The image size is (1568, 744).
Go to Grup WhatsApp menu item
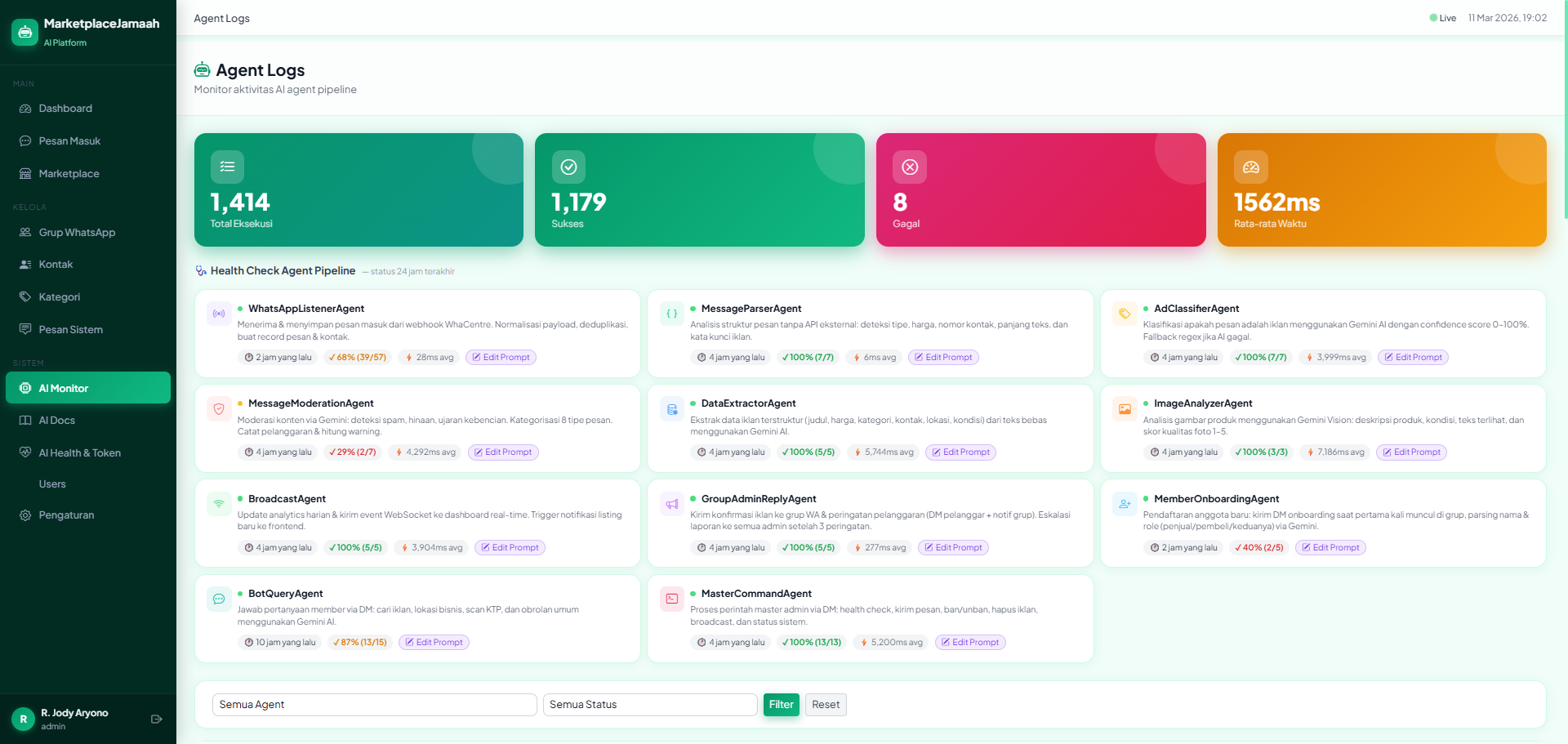(77, 233)
